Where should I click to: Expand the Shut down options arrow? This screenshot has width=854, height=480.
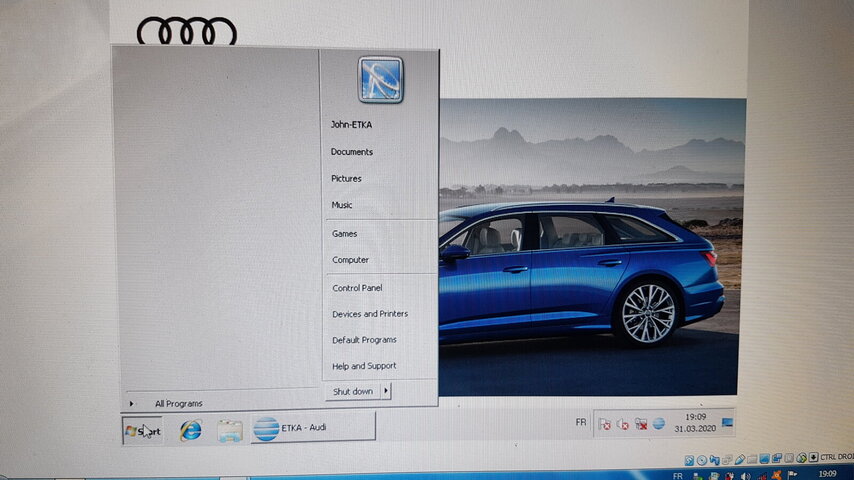(386, 391)
